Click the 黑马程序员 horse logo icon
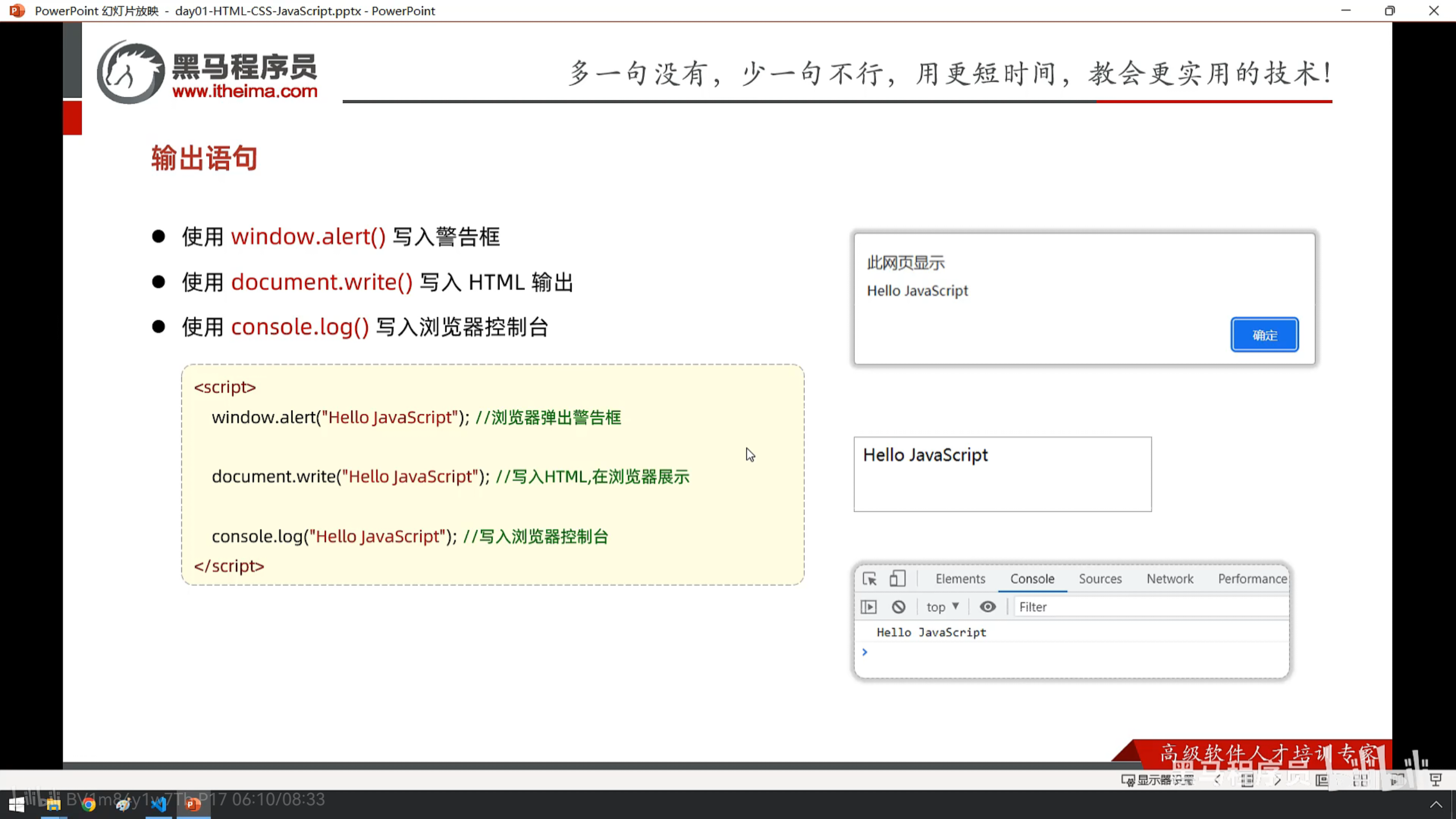 coord(130,72)
